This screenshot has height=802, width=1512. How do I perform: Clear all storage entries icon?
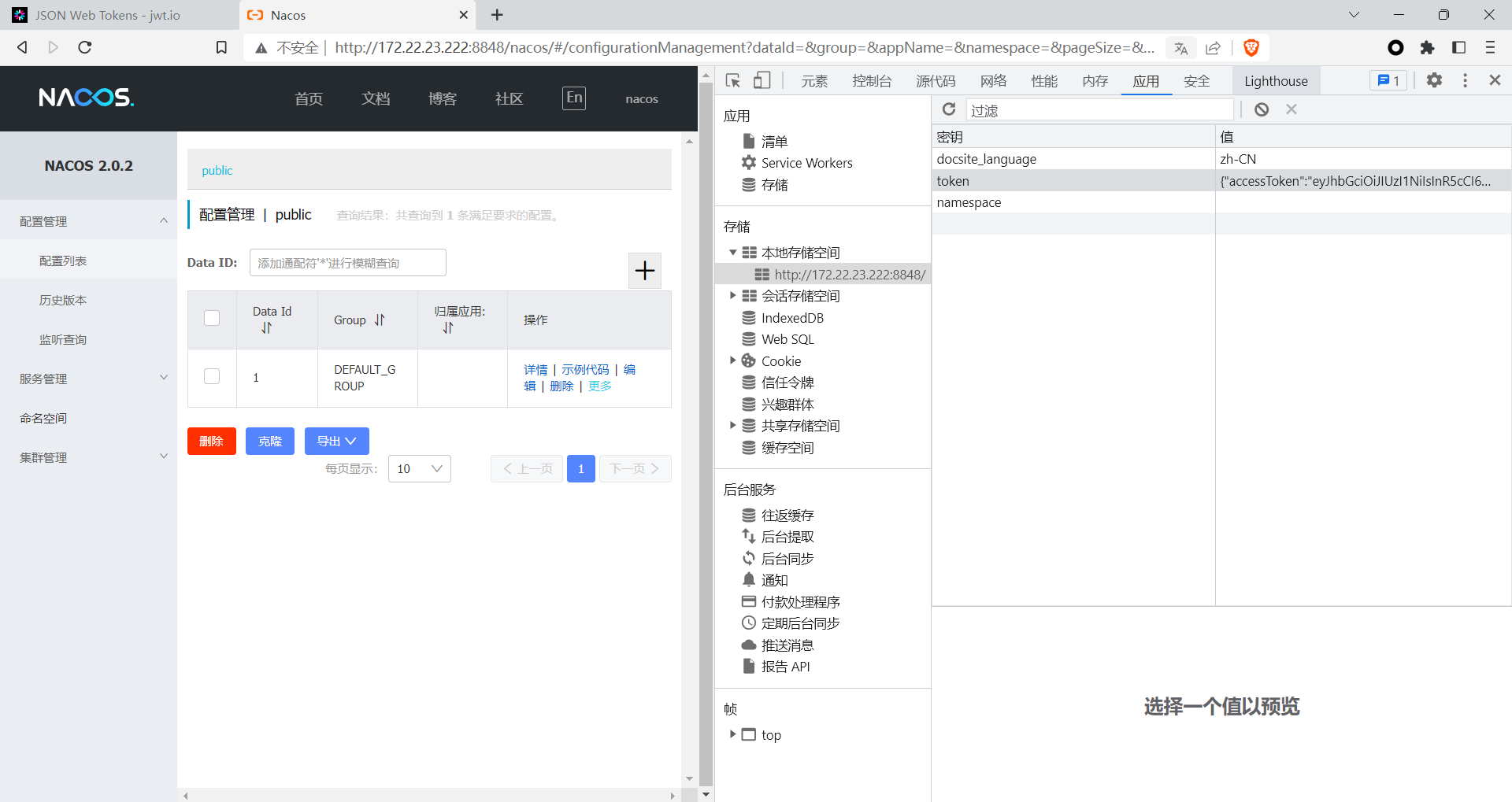point(1262,109)
